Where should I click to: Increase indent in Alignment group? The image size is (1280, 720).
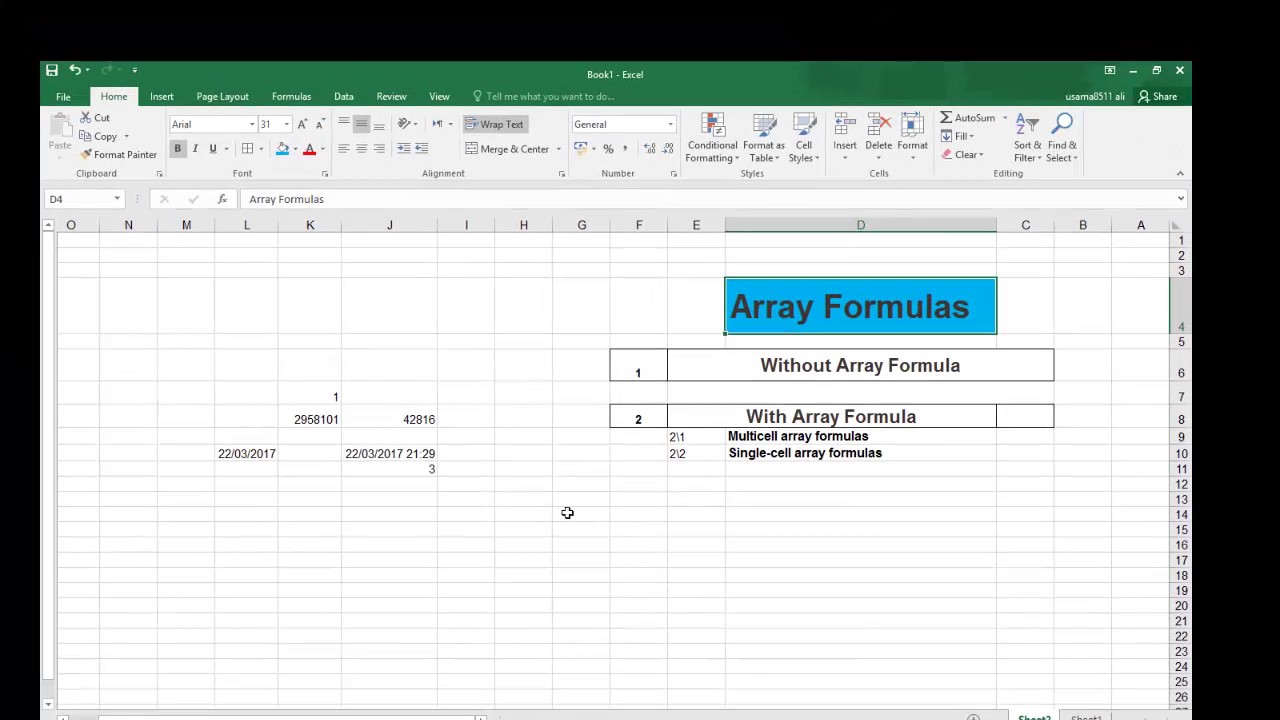422,149
